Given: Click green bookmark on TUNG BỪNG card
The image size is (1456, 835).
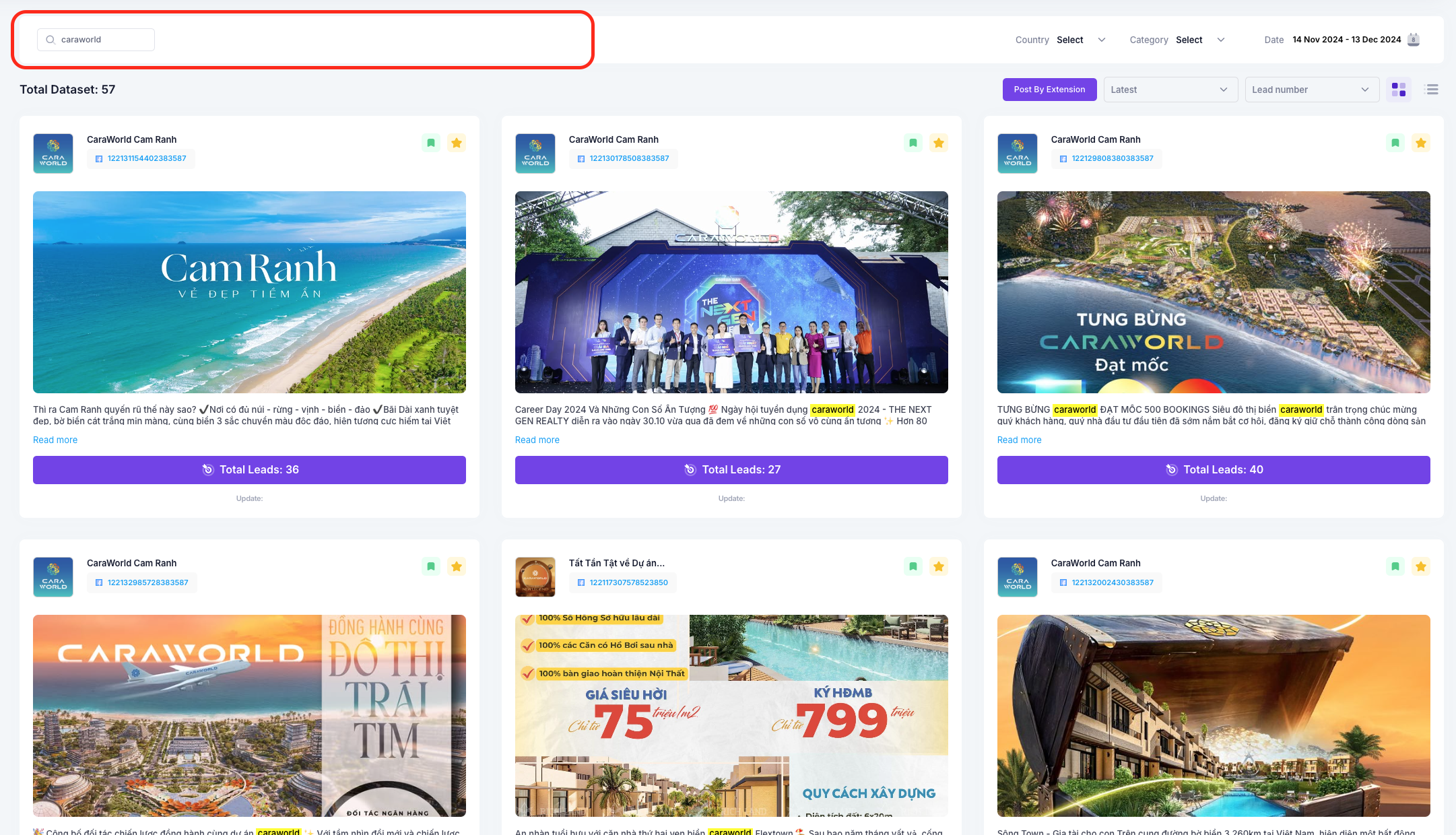Looking at the screenshot, I should [1395, 143].
